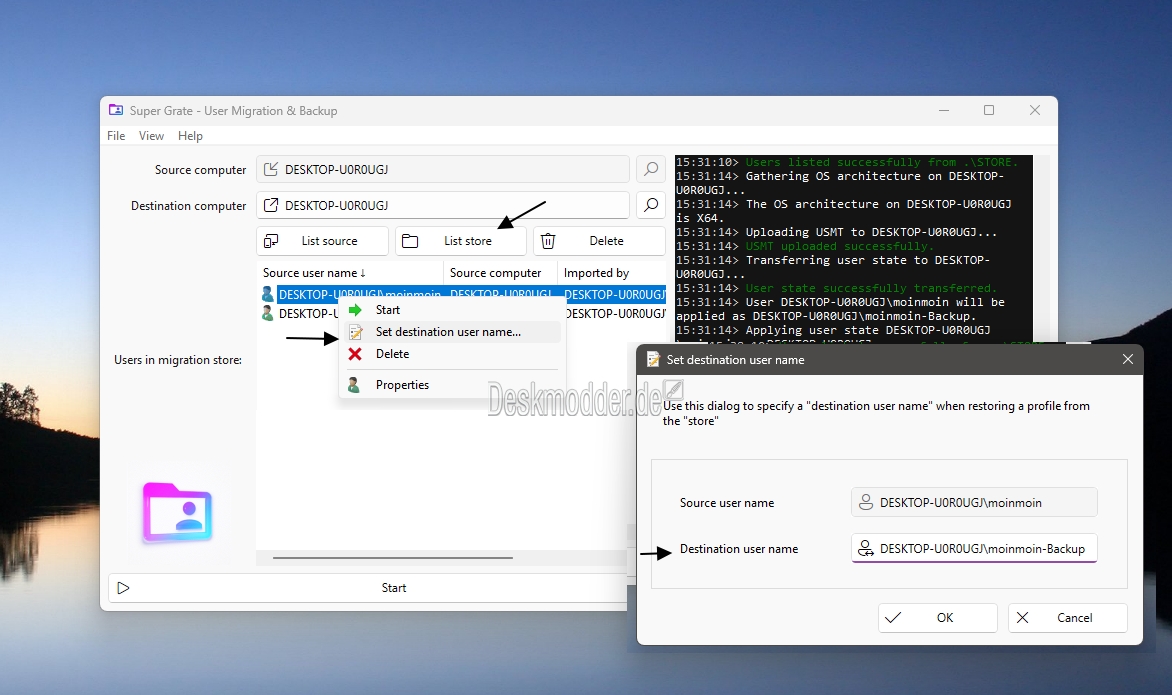Choose Delete from the context menu

(452, 353)
